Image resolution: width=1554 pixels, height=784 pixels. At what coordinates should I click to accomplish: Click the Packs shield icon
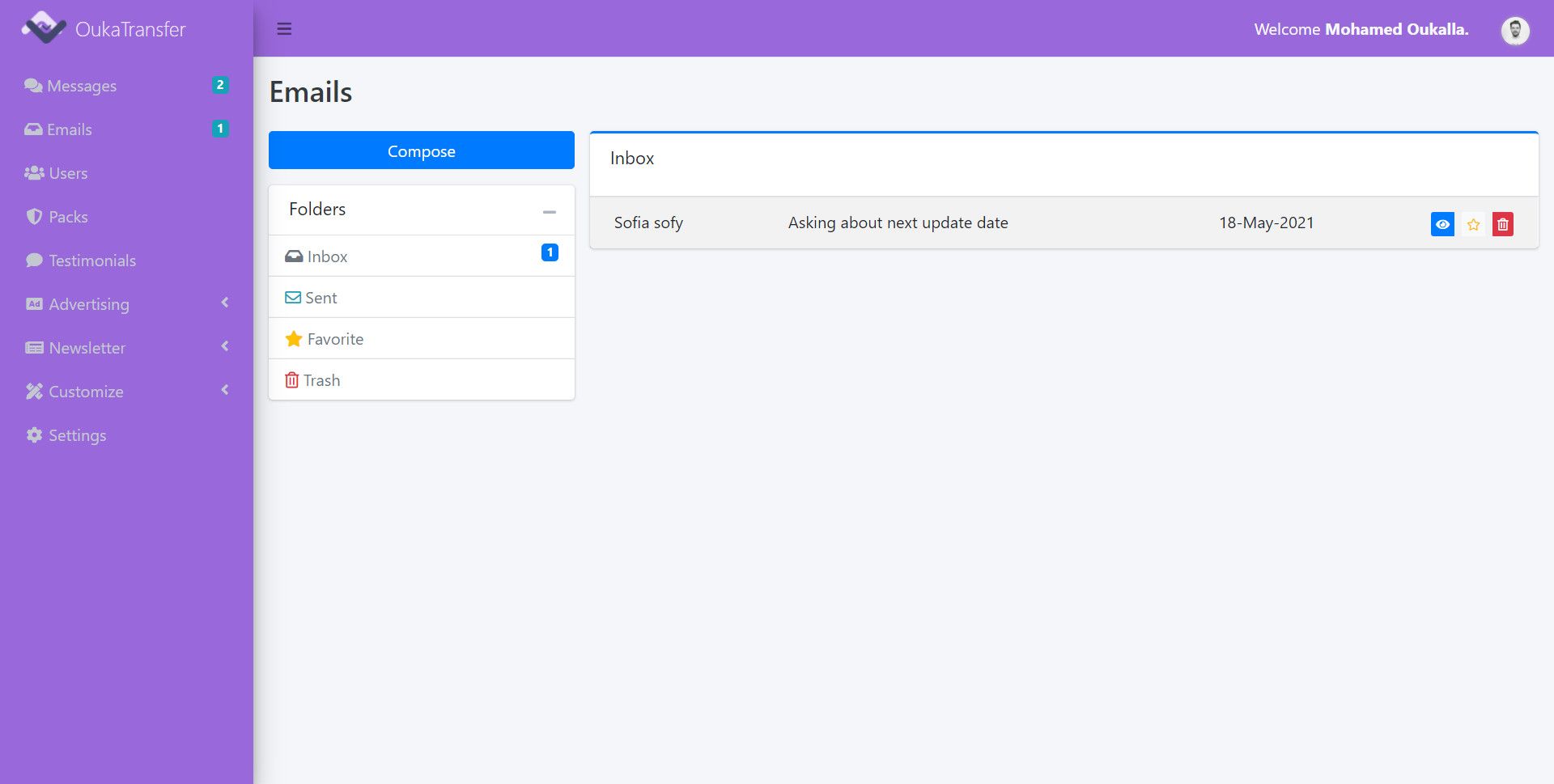point(34,217)
